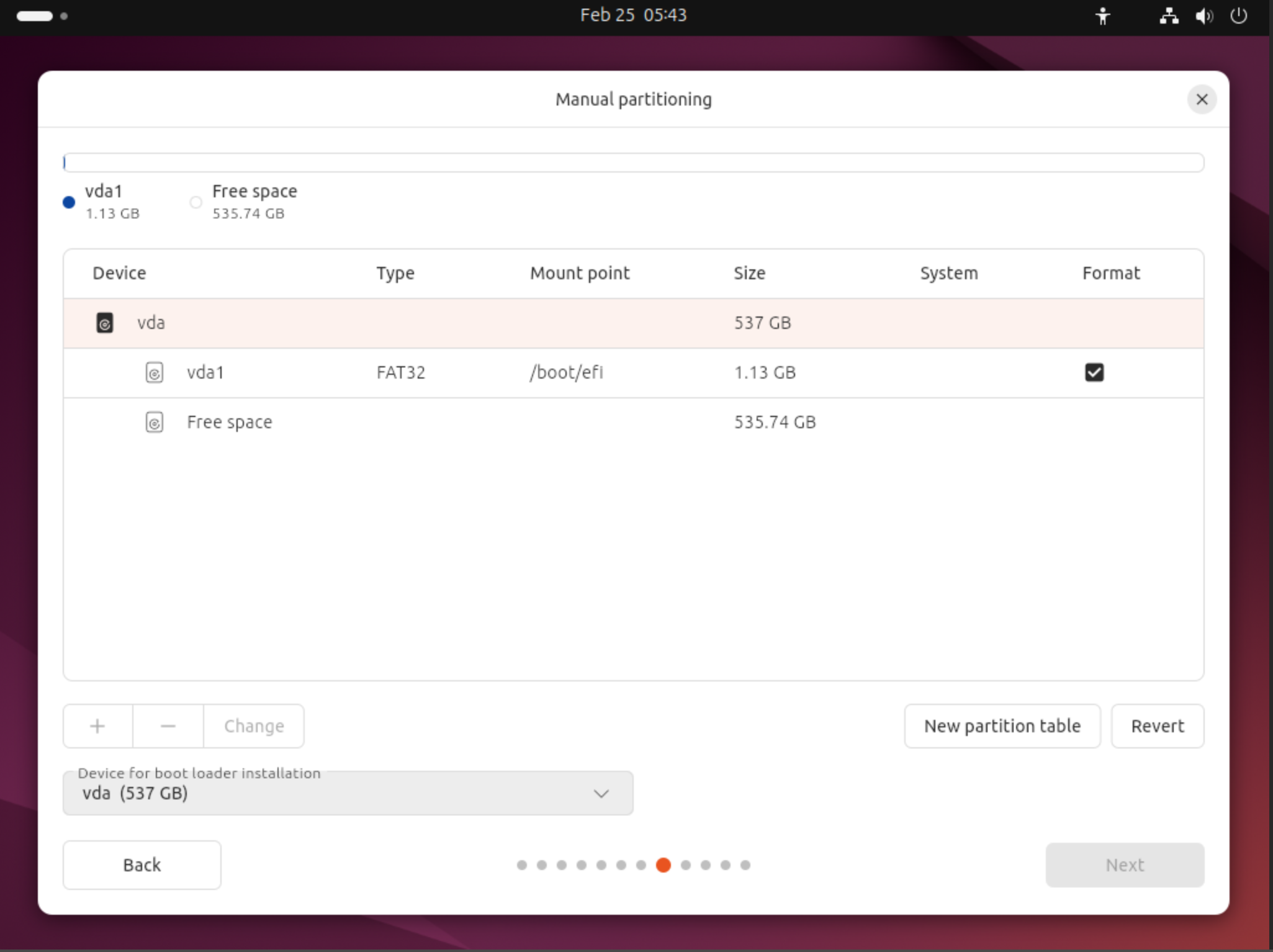Viewport: 1273px width, 952px height.
Task: Click the minus remove partition button
Action: point(168,725)
